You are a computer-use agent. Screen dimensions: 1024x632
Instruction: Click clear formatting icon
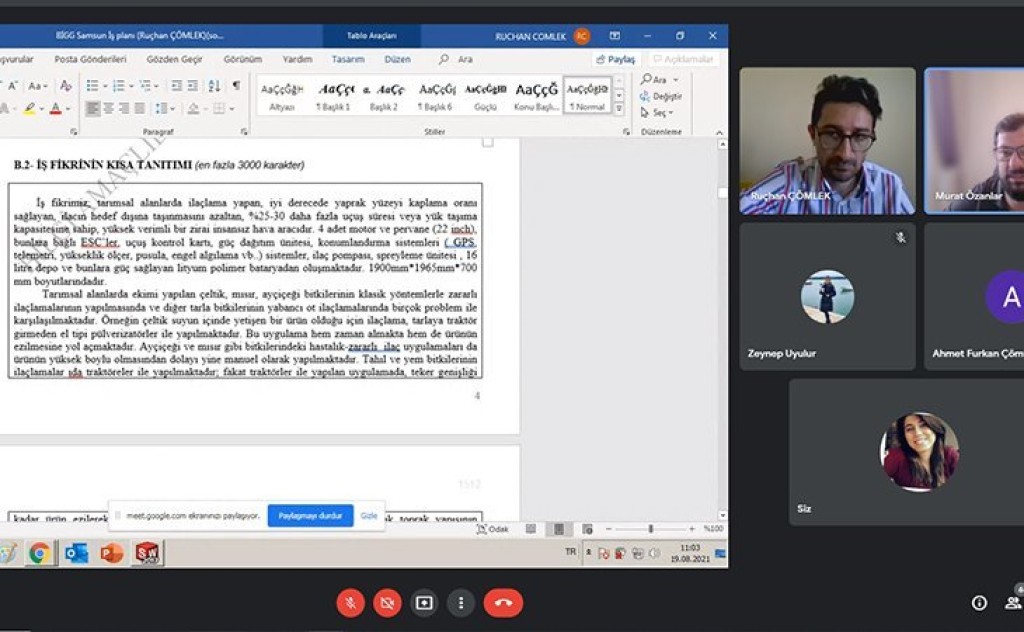coord(65,86)
